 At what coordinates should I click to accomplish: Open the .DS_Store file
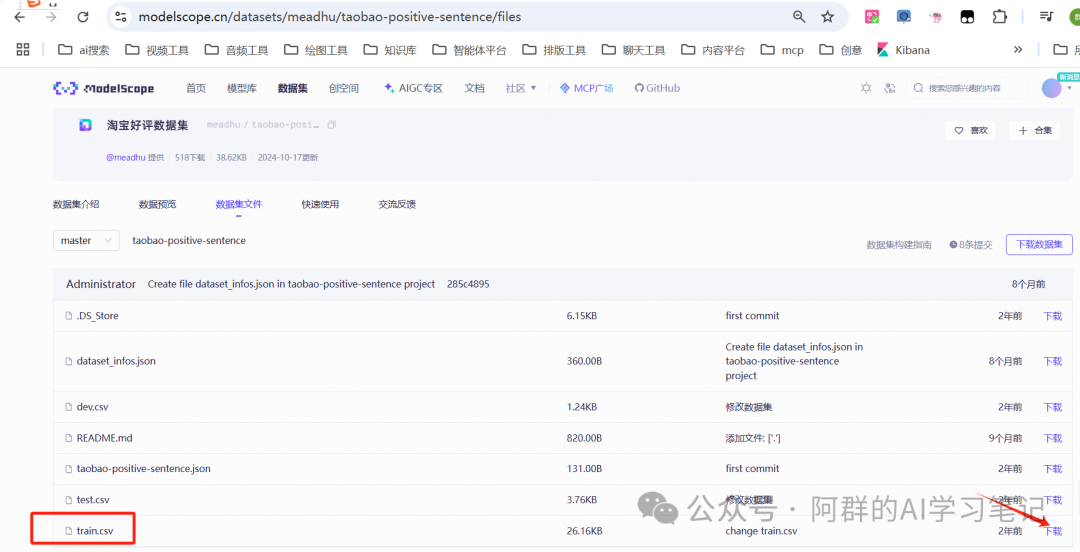point(97,316)
